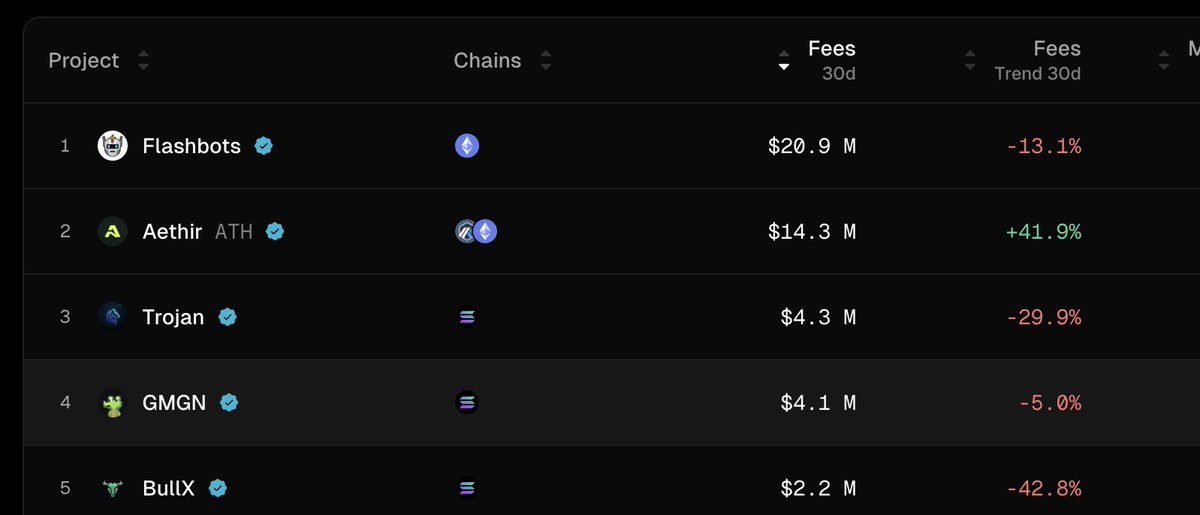Toggle sort arrows on Fees 30d column
The width and height of the screenshot is (1200, 515).
(784, 61)
